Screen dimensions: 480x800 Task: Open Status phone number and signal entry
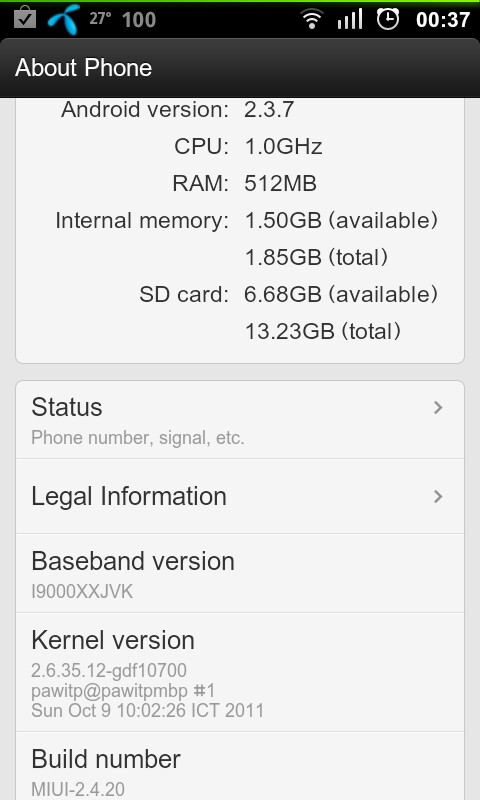pyautogui.click(x=240, y=420)
